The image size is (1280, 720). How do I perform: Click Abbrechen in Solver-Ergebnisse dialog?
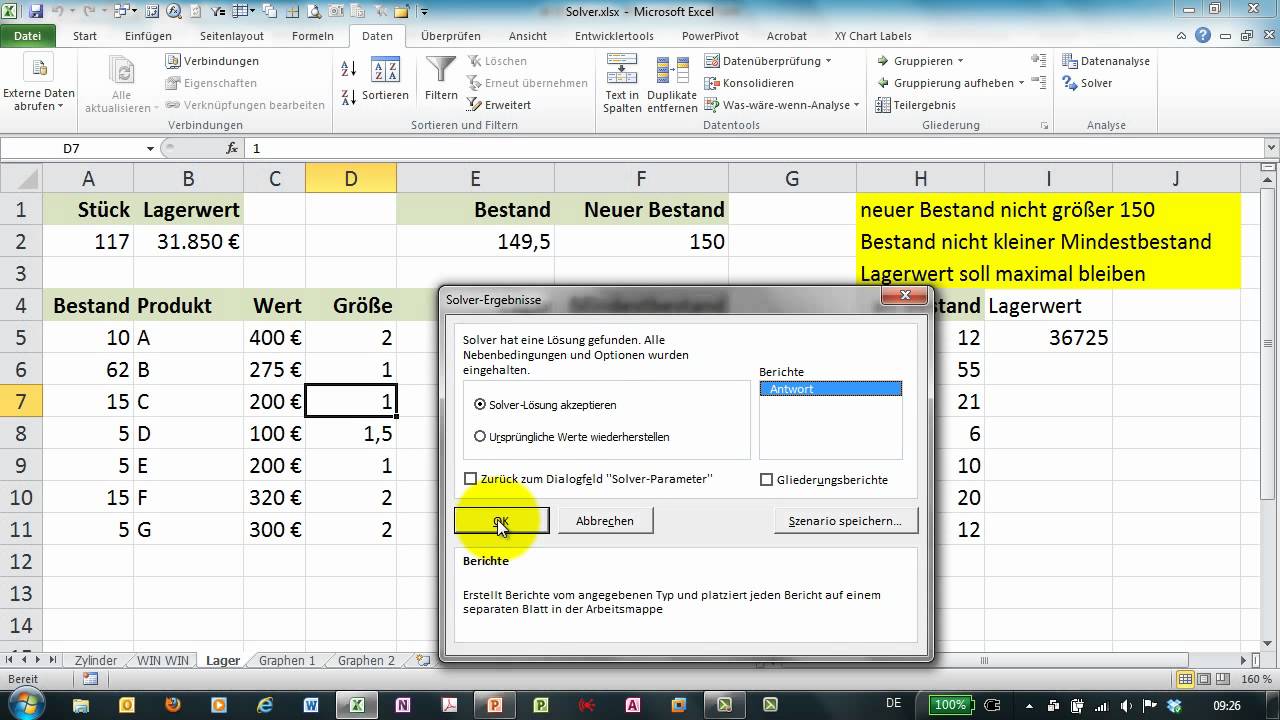click(605, 521)
